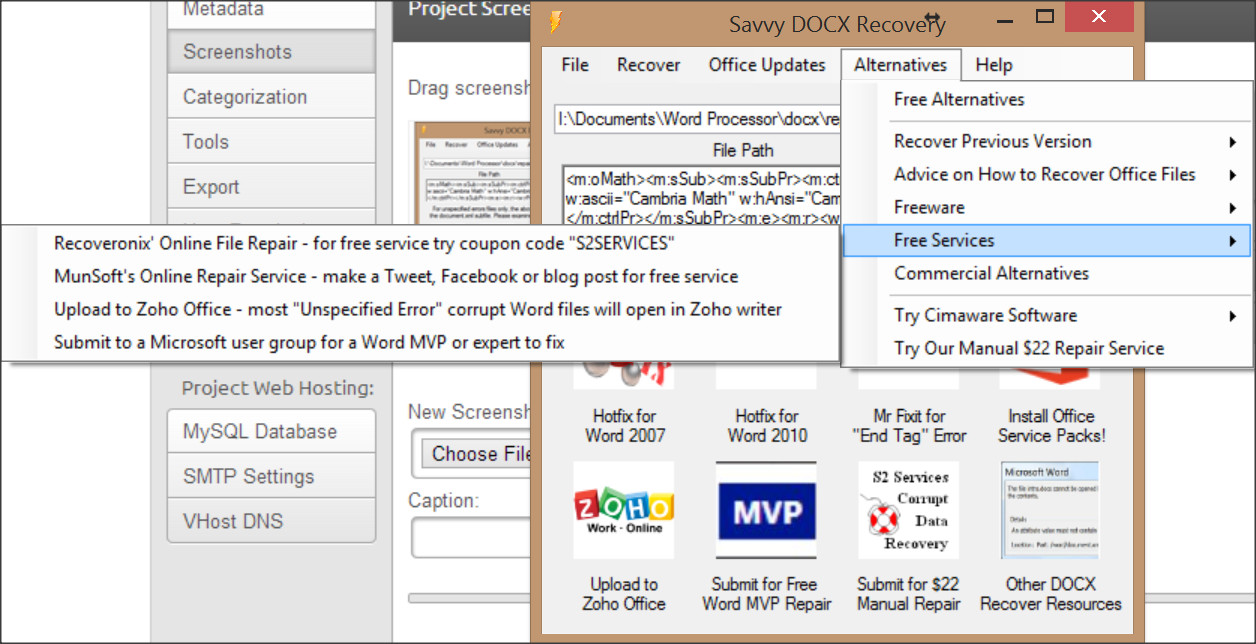
Task: Click the File Path text field
Action: tap(698, 119)
